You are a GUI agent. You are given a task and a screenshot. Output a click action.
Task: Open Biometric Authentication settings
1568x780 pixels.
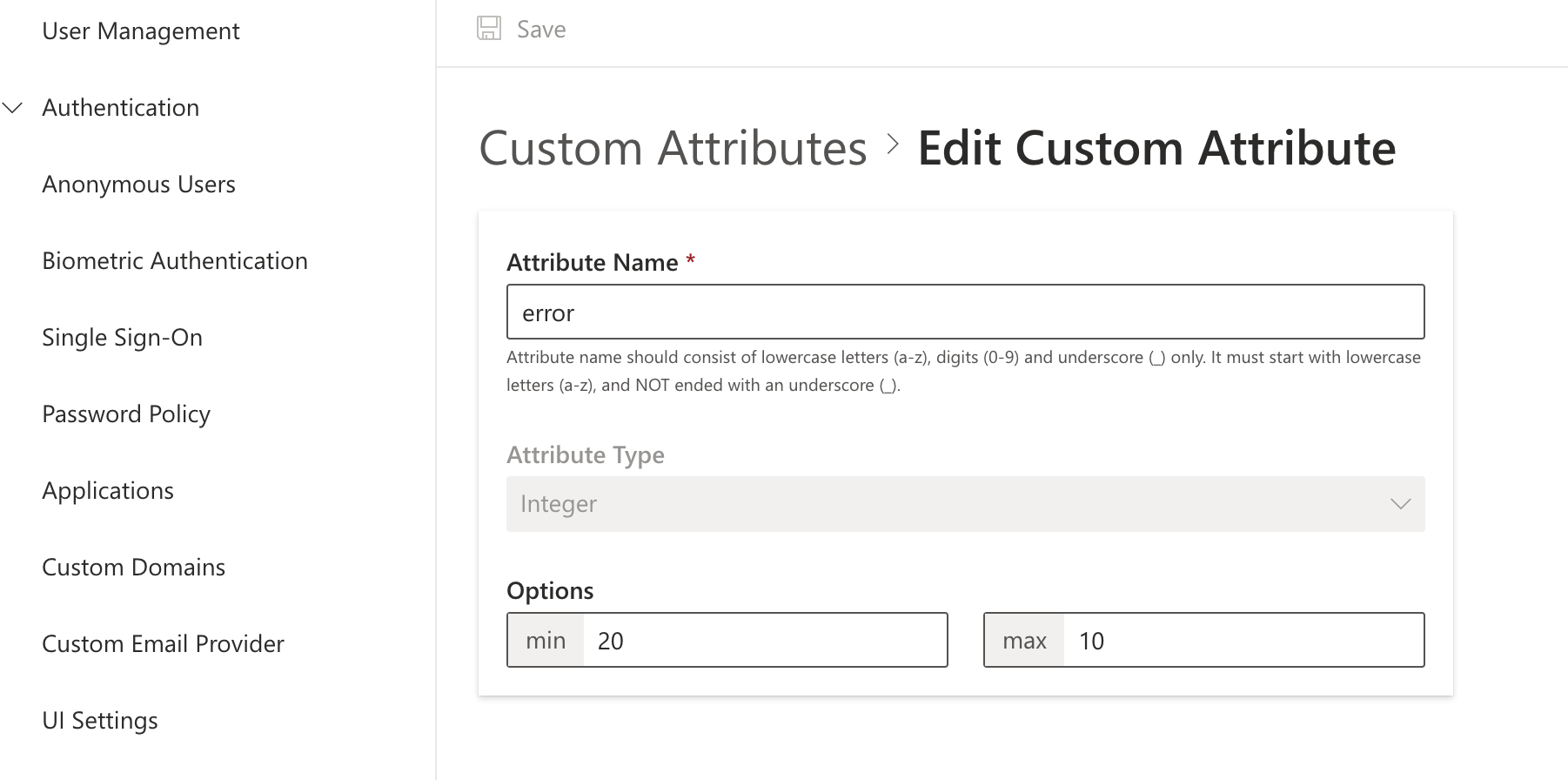pyautogui.click(x=175, y=261)
